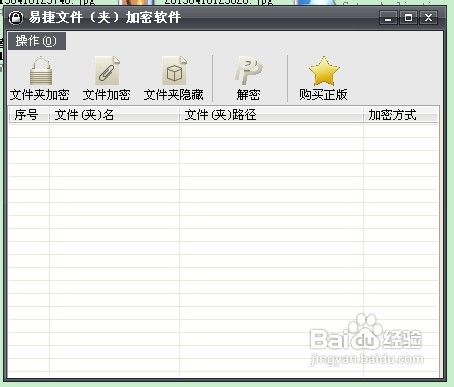Sort by 序号 column header
Image resolution: width=454 pixels, height=387 pixels.
point(29,115)
